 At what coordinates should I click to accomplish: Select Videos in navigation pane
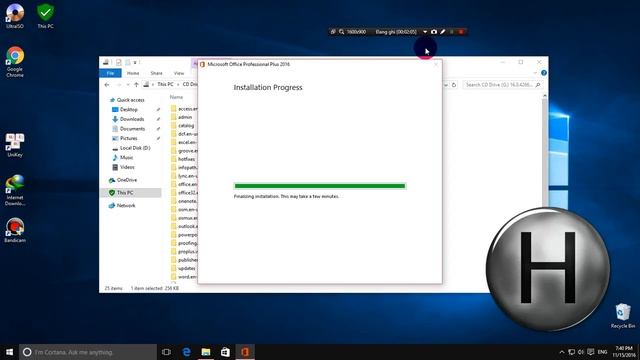tap(123, 167)
